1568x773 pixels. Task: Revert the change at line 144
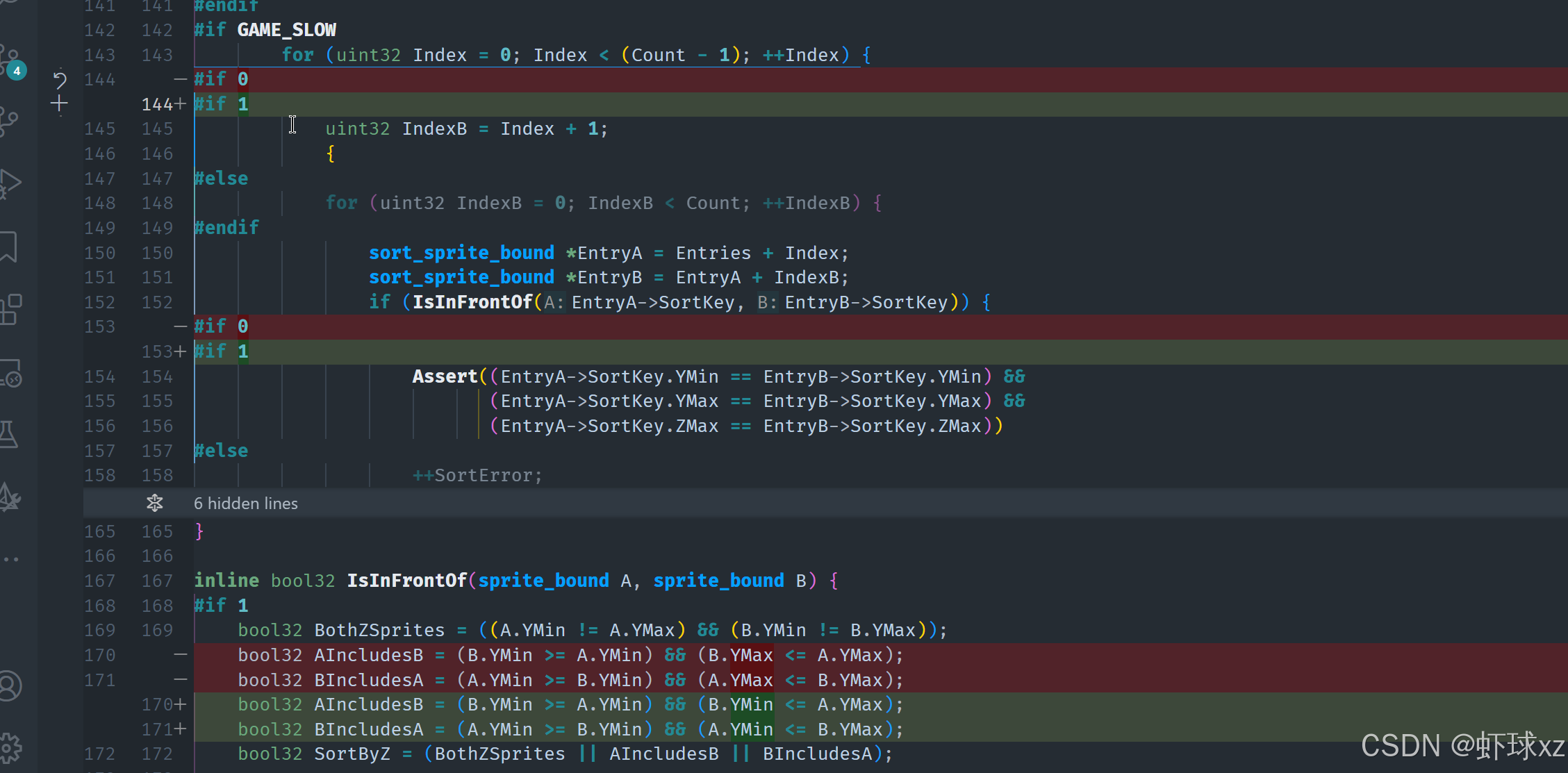[60, 80]
